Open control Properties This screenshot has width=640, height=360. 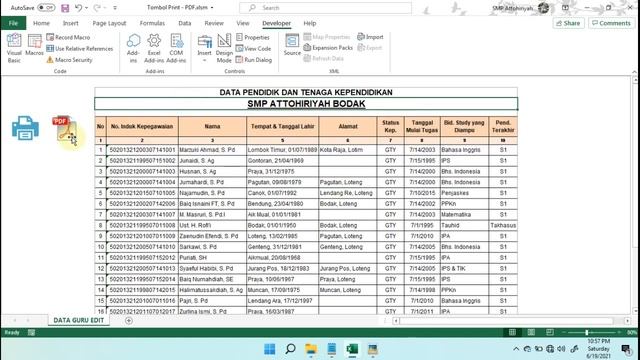click(x=253, y=37)
